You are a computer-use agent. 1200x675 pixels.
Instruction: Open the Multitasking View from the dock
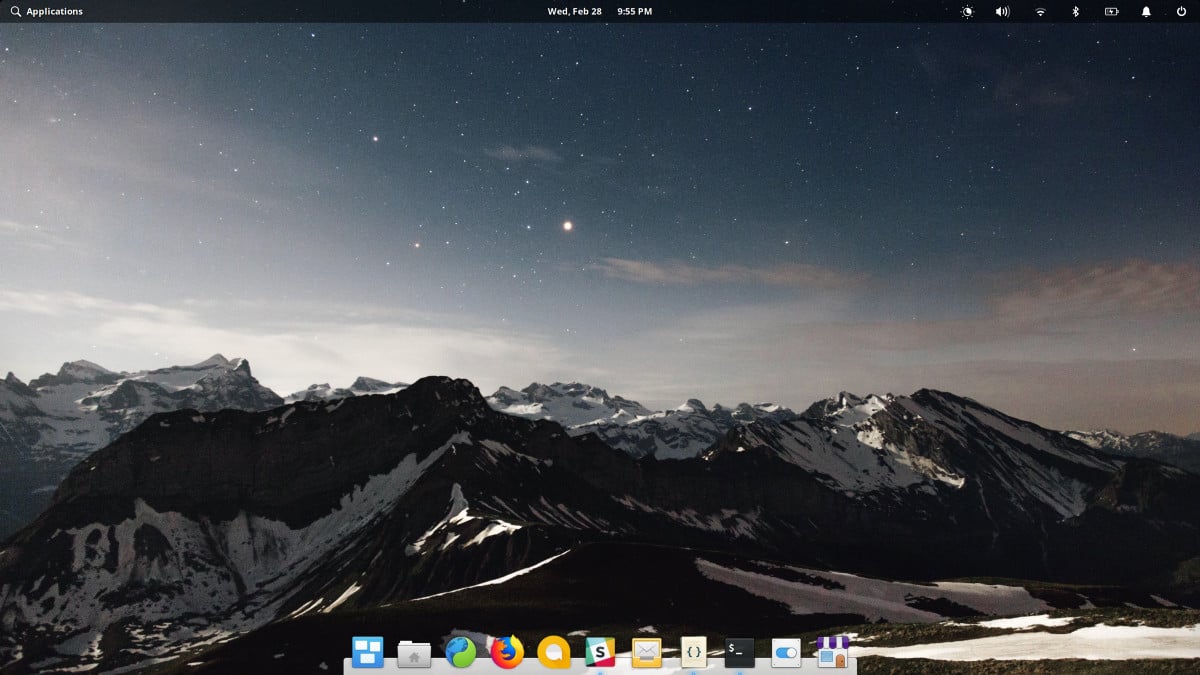(x=368, y=655)
